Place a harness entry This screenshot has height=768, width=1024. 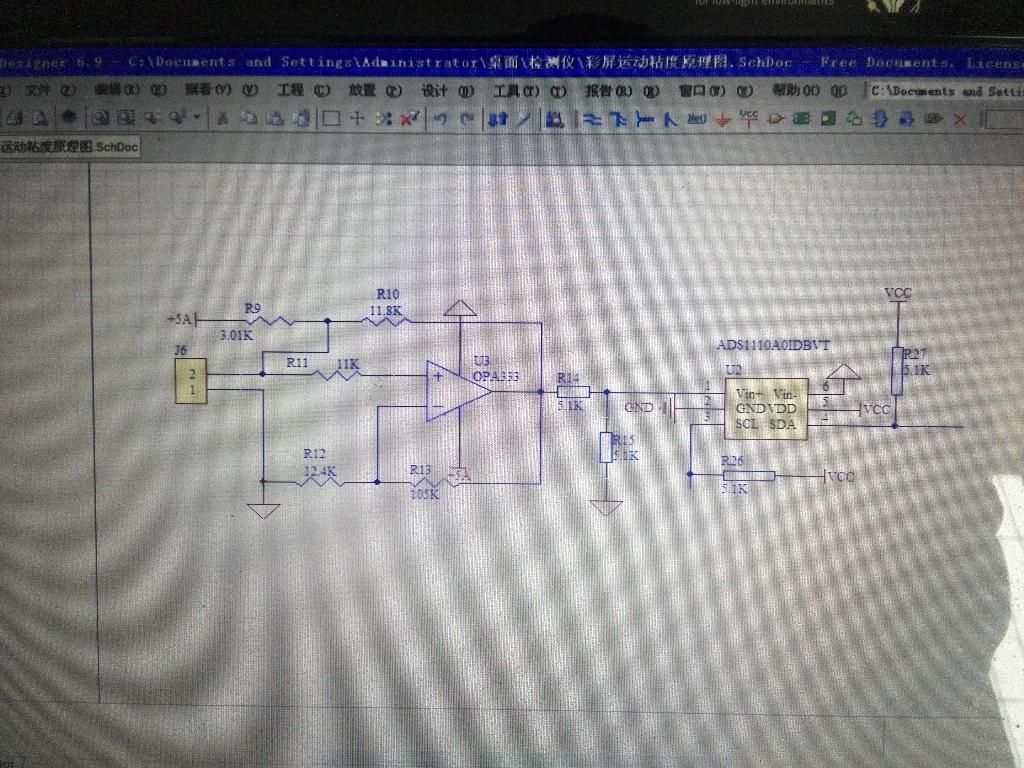point(906,120)
